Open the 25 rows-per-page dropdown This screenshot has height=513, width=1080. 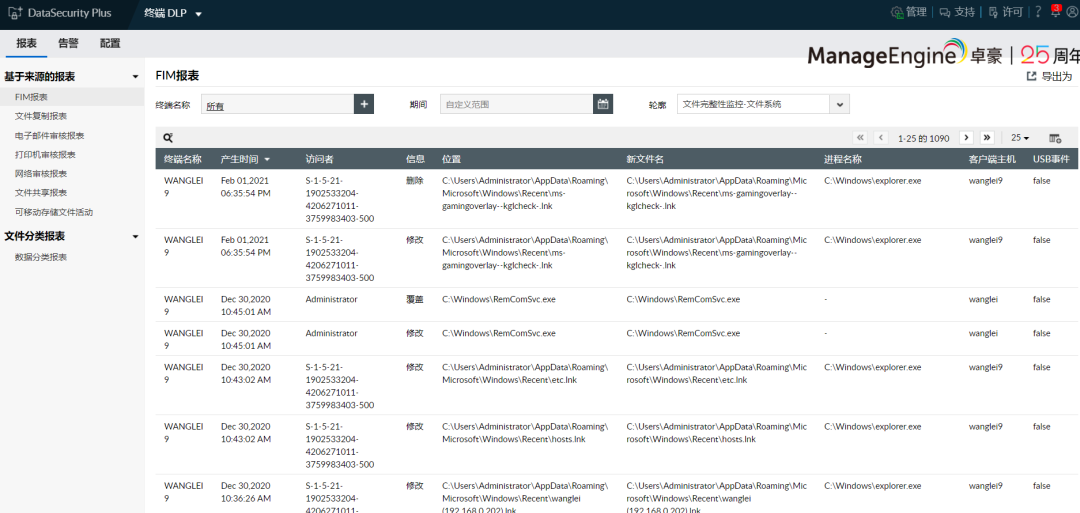coord(1020,138)
